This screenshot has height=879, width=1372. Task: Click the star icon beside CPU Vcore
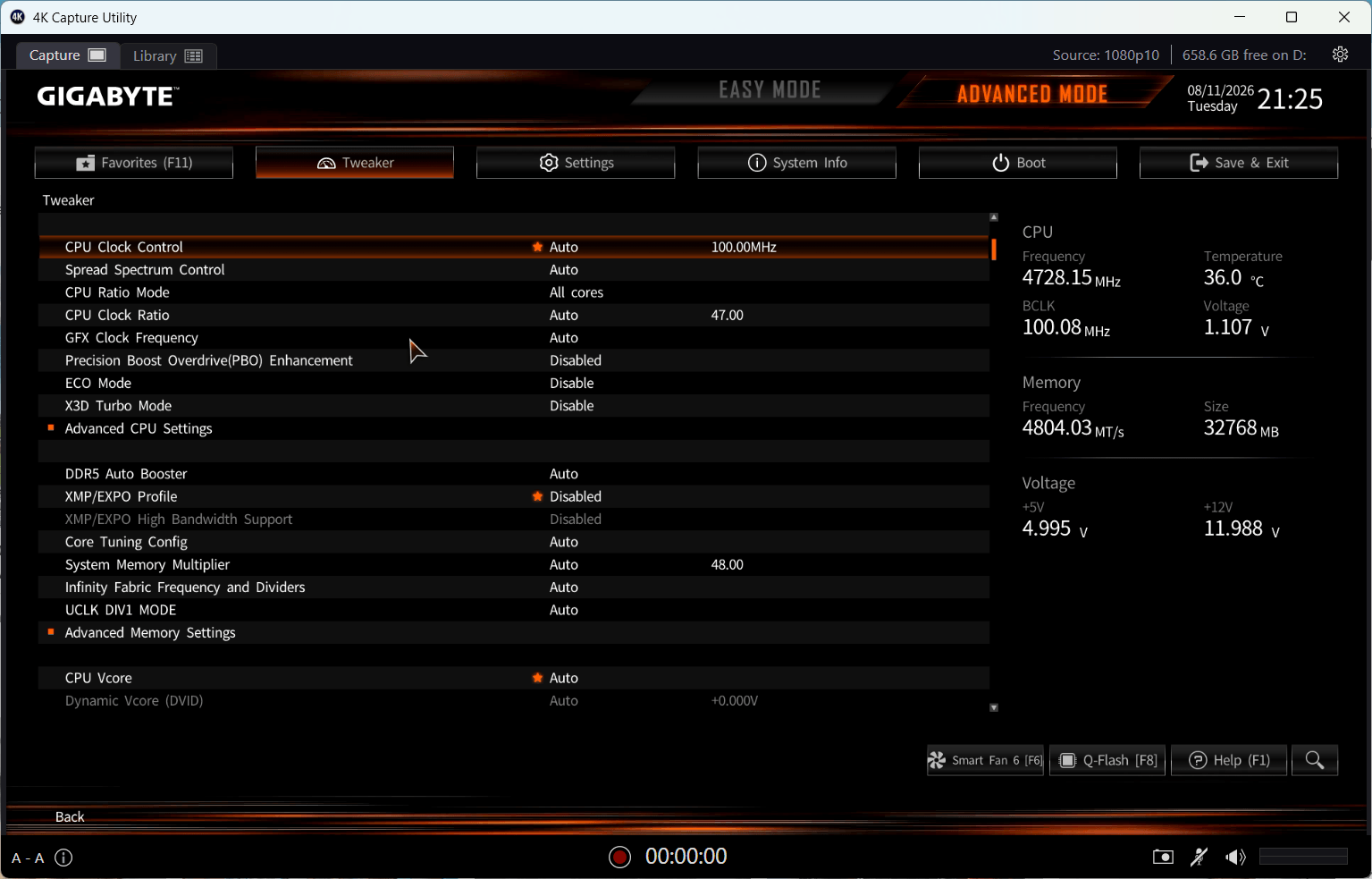point(537,678)
